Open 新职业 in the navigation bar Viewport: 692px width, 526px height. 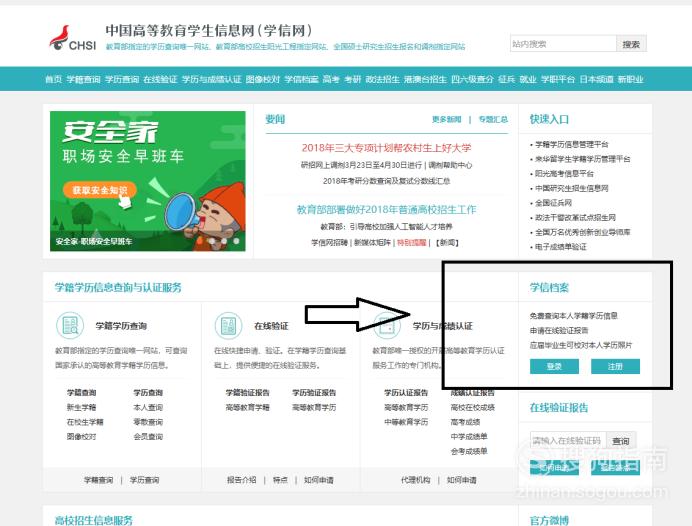[630, 79]
